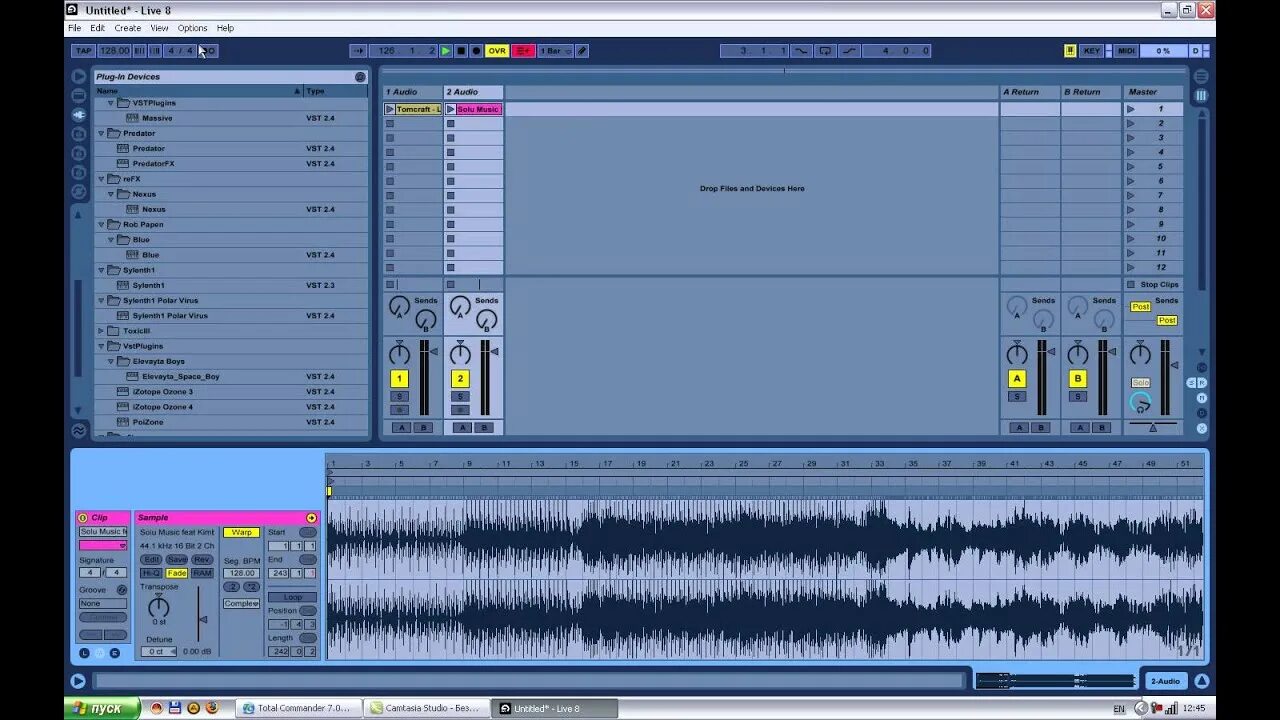Click the sample Edit button

click(x=151, y=560)
